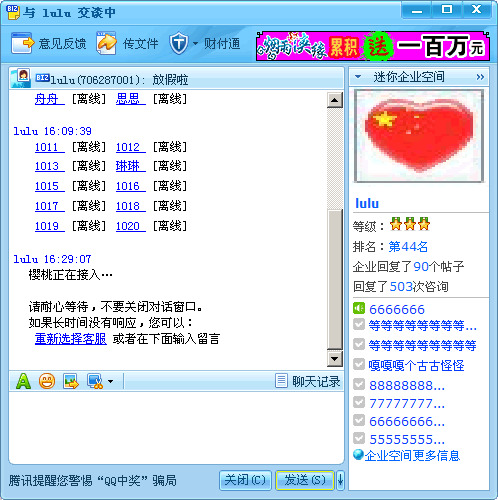Click the chat scrollbar down arrow
Image resolution: width=498 pixels, height=500 pixels.
334,359
